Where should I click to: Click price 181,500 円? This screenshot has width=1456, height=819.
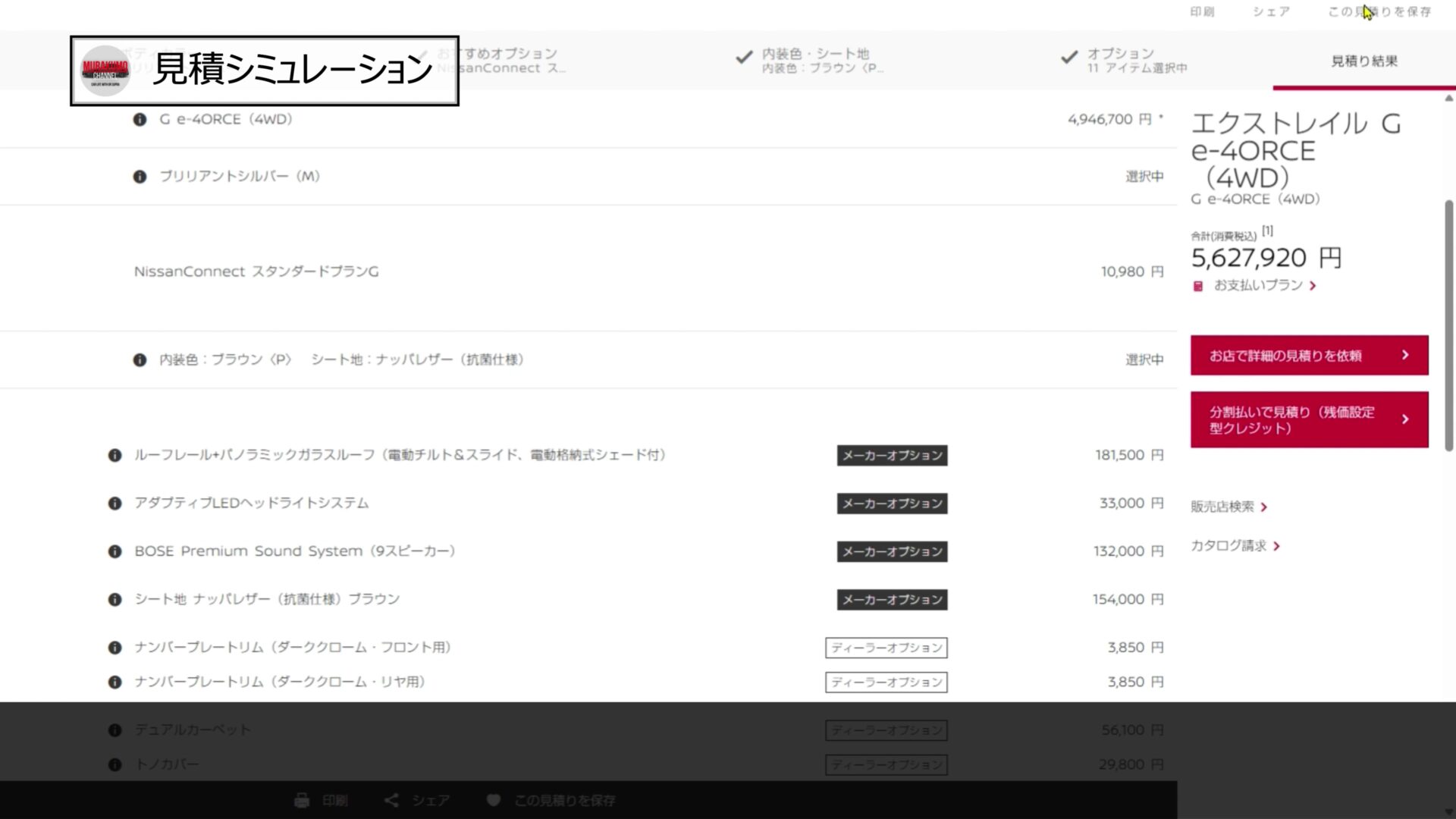point(1129,455)
